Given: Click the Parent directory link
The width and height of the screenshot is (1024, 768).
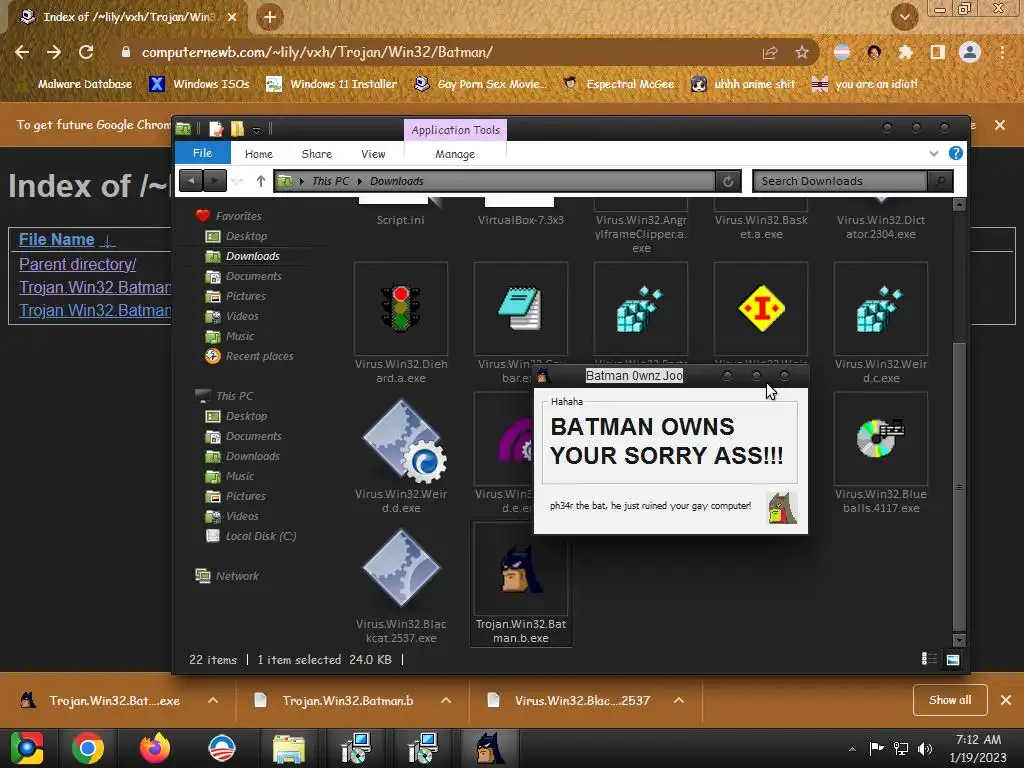Looking at the screenshot, I should click(x=78, y=264).
